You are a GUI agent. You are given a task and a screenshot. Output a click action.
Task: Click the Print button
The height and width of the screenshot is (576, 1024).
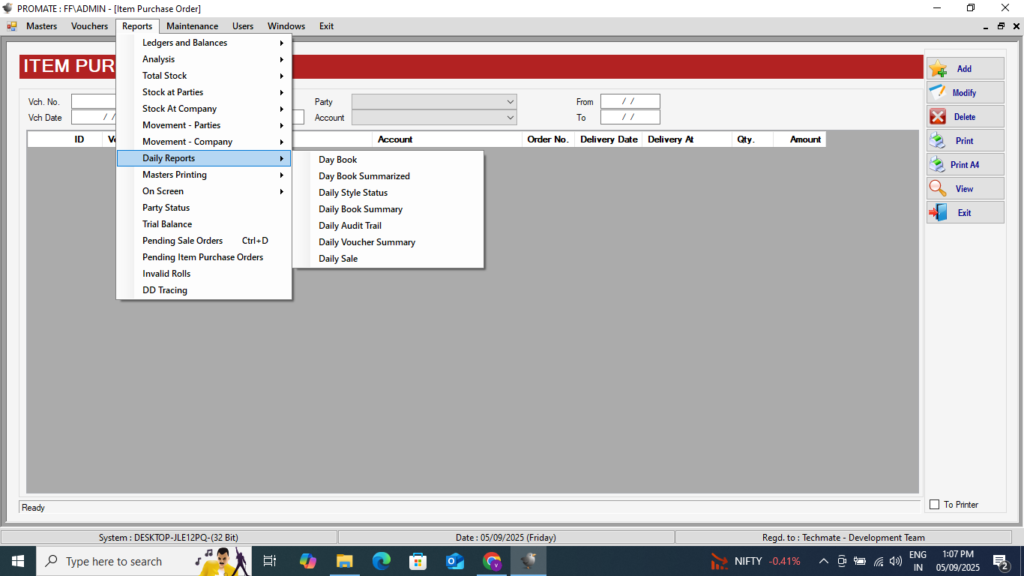point(964,141)
